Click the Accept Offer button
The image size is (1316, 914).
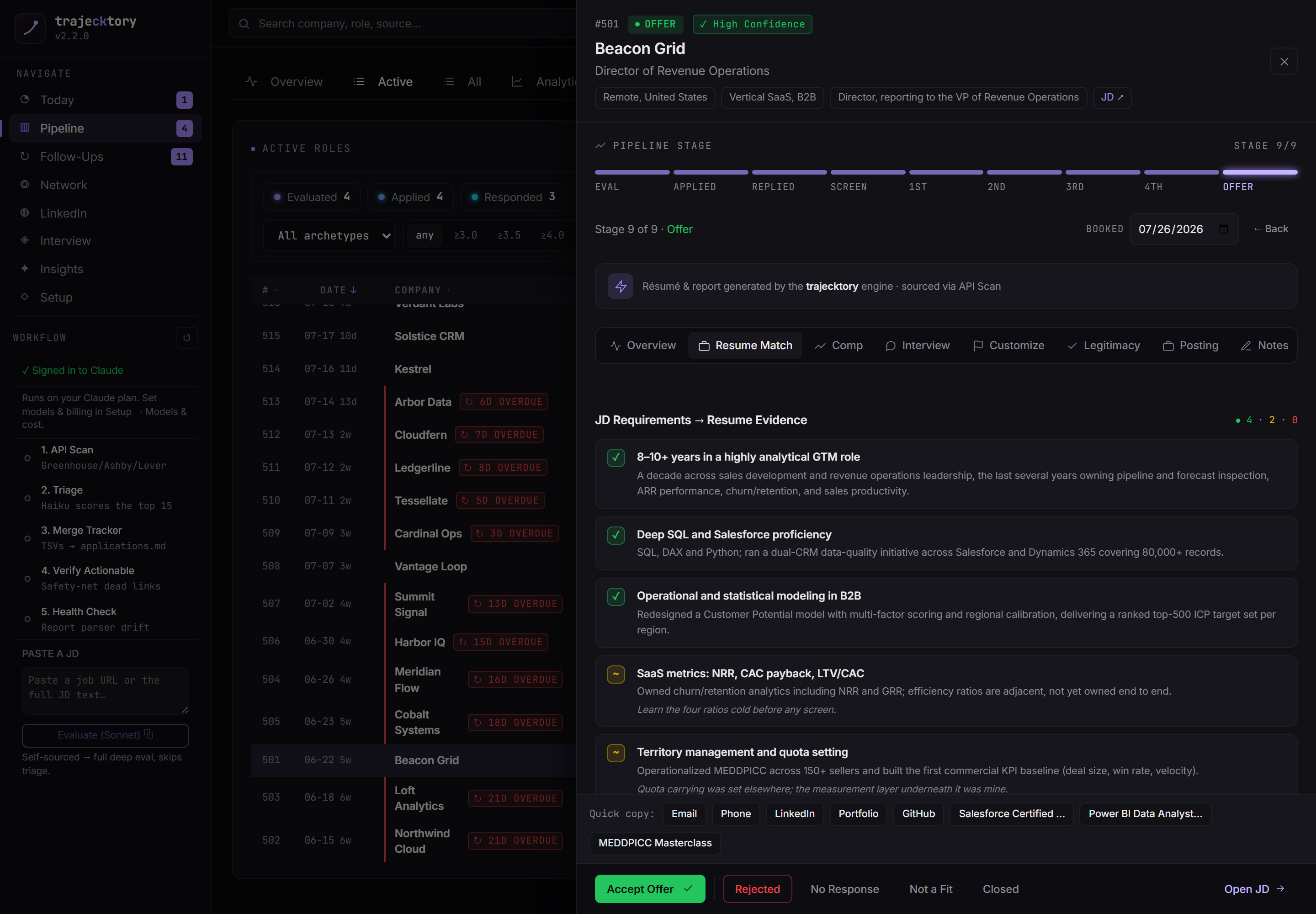(x=650, y=889)
